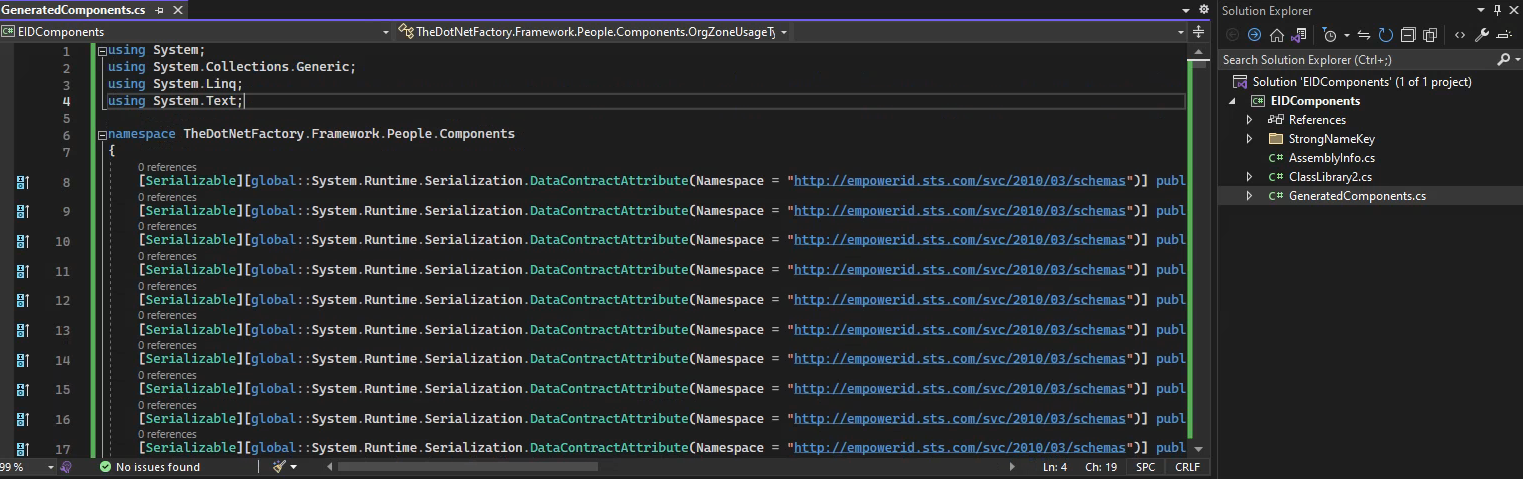The width and height of the screenshot is (1523, 479).
Task: Click the IntelliCode purple status icon
Action: coord(66,467)
